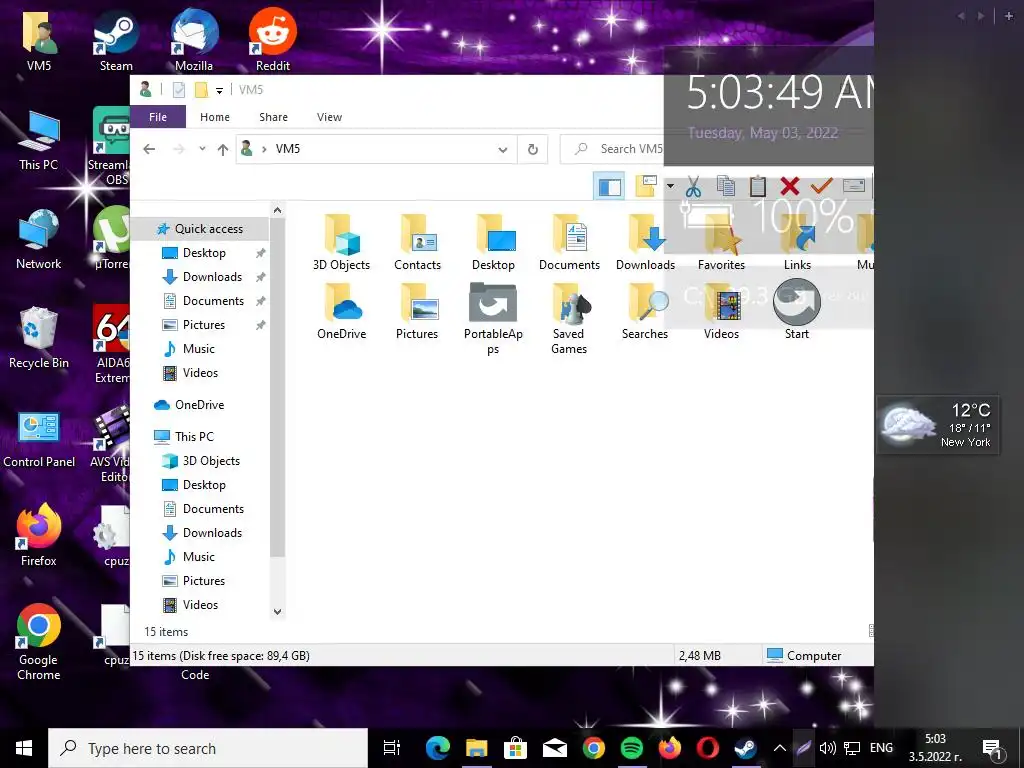Select the PortableApps folder
Image resolution: width=1024 pixels, height=768 pixels.
(x=493, y=319)
